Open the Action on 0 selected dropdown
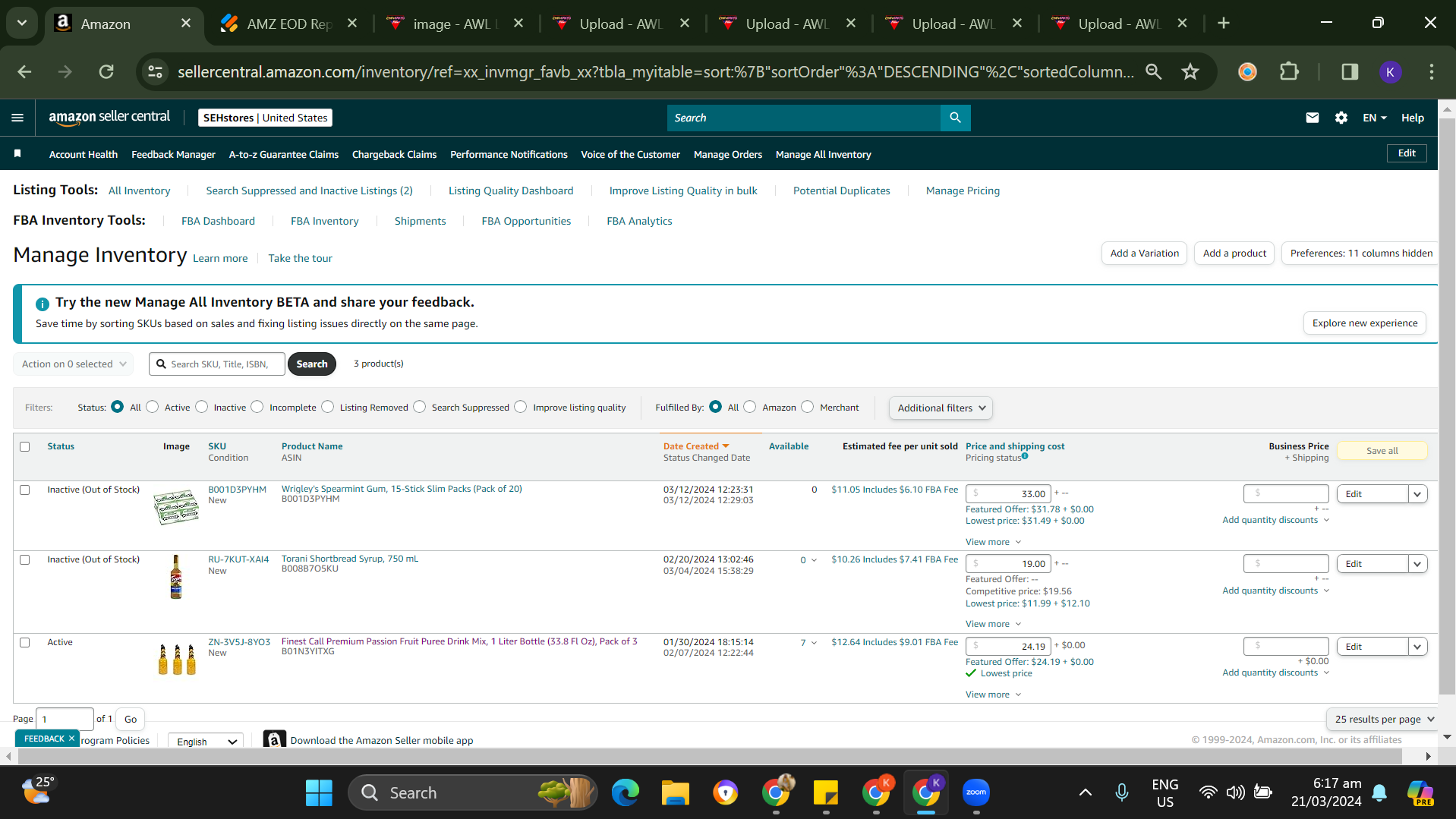 pos(74,364)
